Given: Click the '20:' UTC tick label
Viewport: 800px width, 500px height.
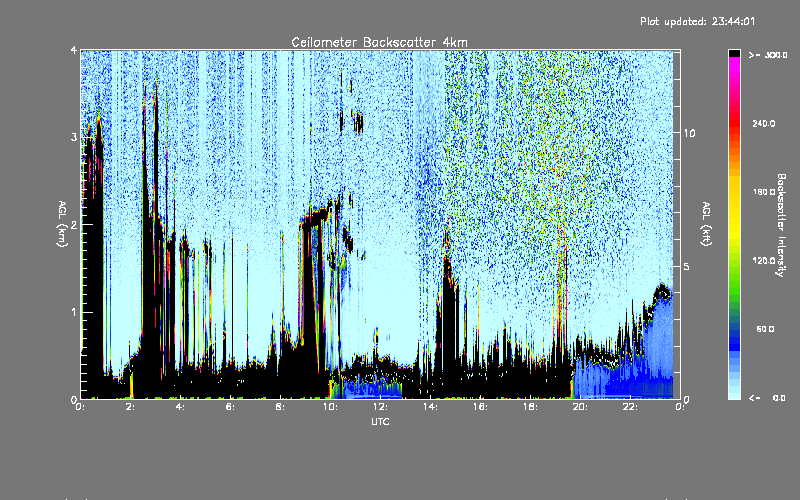Looking at the screenshot, I should 580,407.
